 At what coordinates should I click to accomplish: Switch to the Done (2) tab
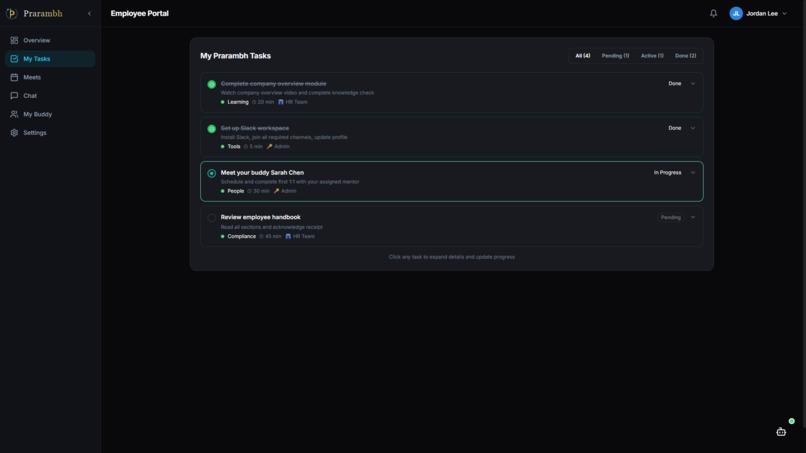click(685, 56)
